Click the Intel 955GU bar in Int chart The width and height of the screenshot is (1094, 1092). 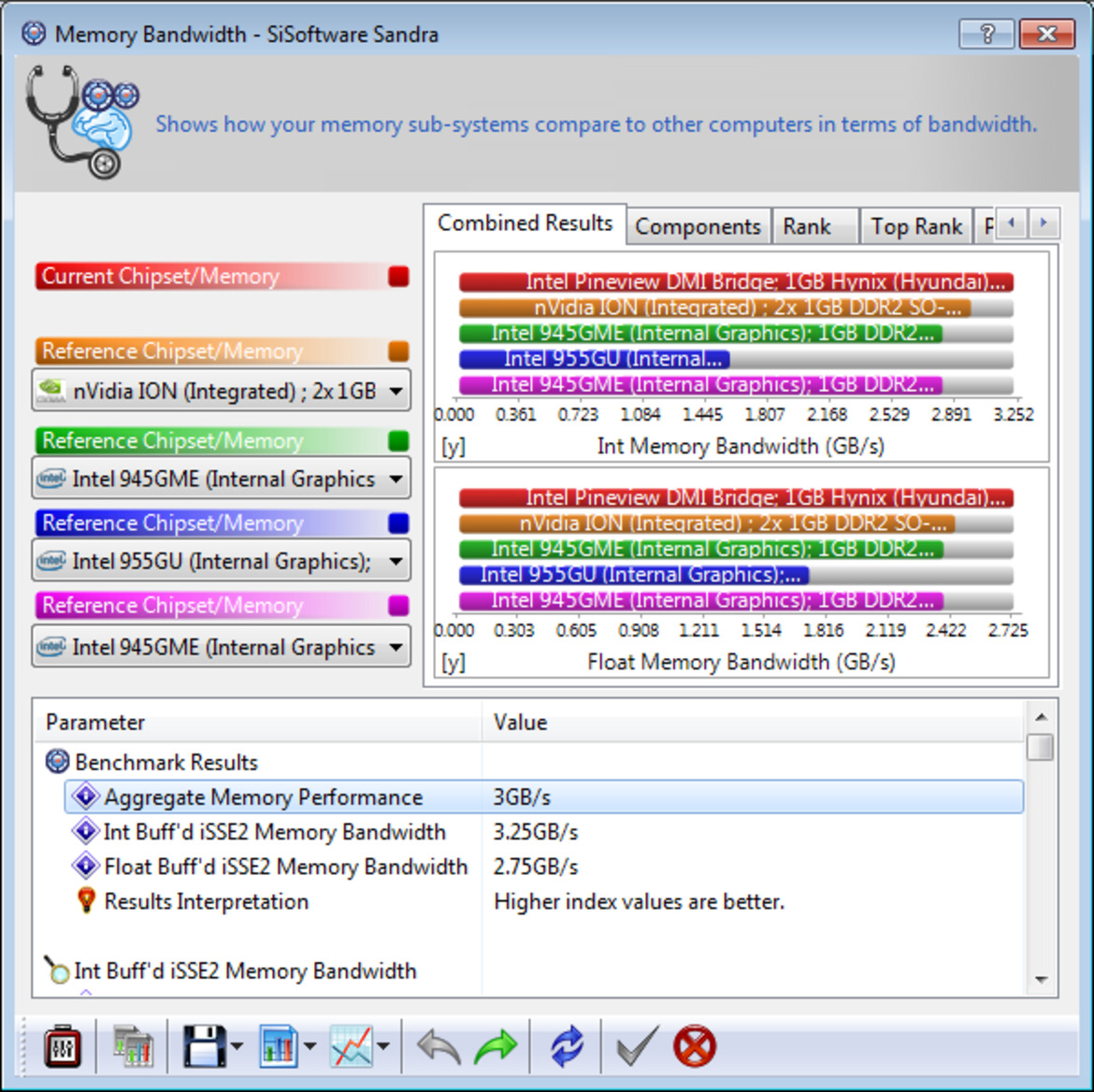pyautogui.click(x=595, y=359)
